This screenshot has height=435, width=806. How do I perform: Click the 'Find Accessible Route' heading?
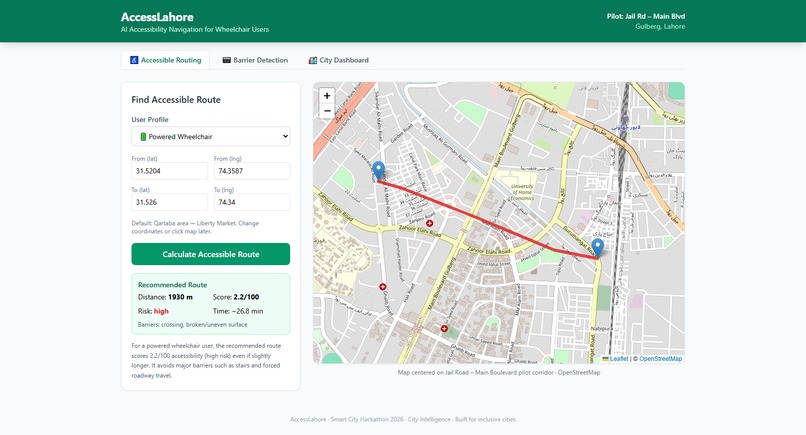click(x=176, y=100)
